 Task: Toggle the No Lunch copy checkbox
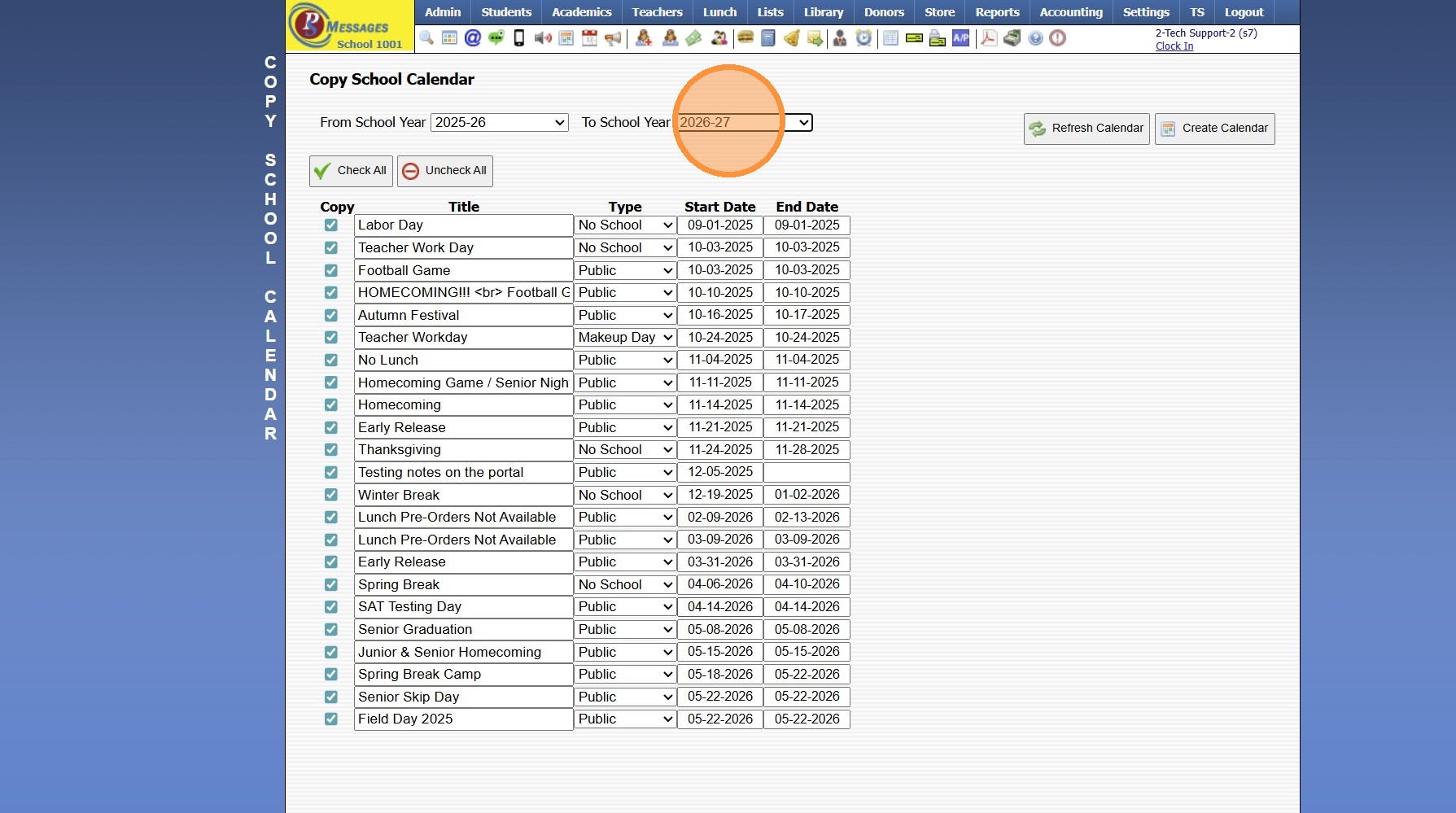coord(331,360)
